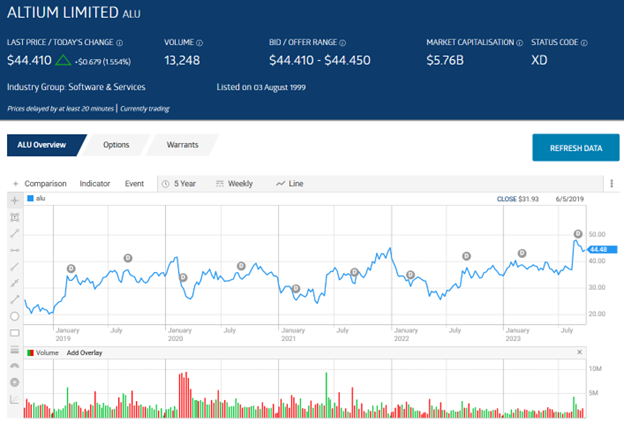Switch to the Warrants tab
624x424 pixels.
coord(182,145)
